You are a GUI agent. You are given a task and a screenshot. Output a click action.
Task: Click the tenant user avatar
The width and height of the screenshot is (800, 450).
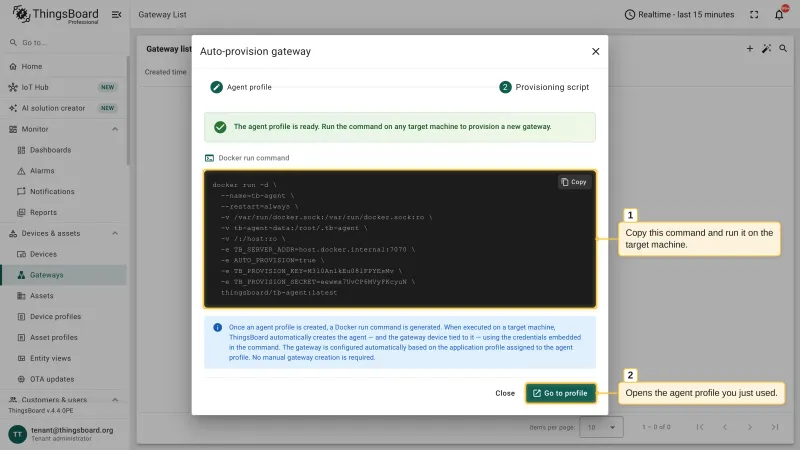click(17, 434)
